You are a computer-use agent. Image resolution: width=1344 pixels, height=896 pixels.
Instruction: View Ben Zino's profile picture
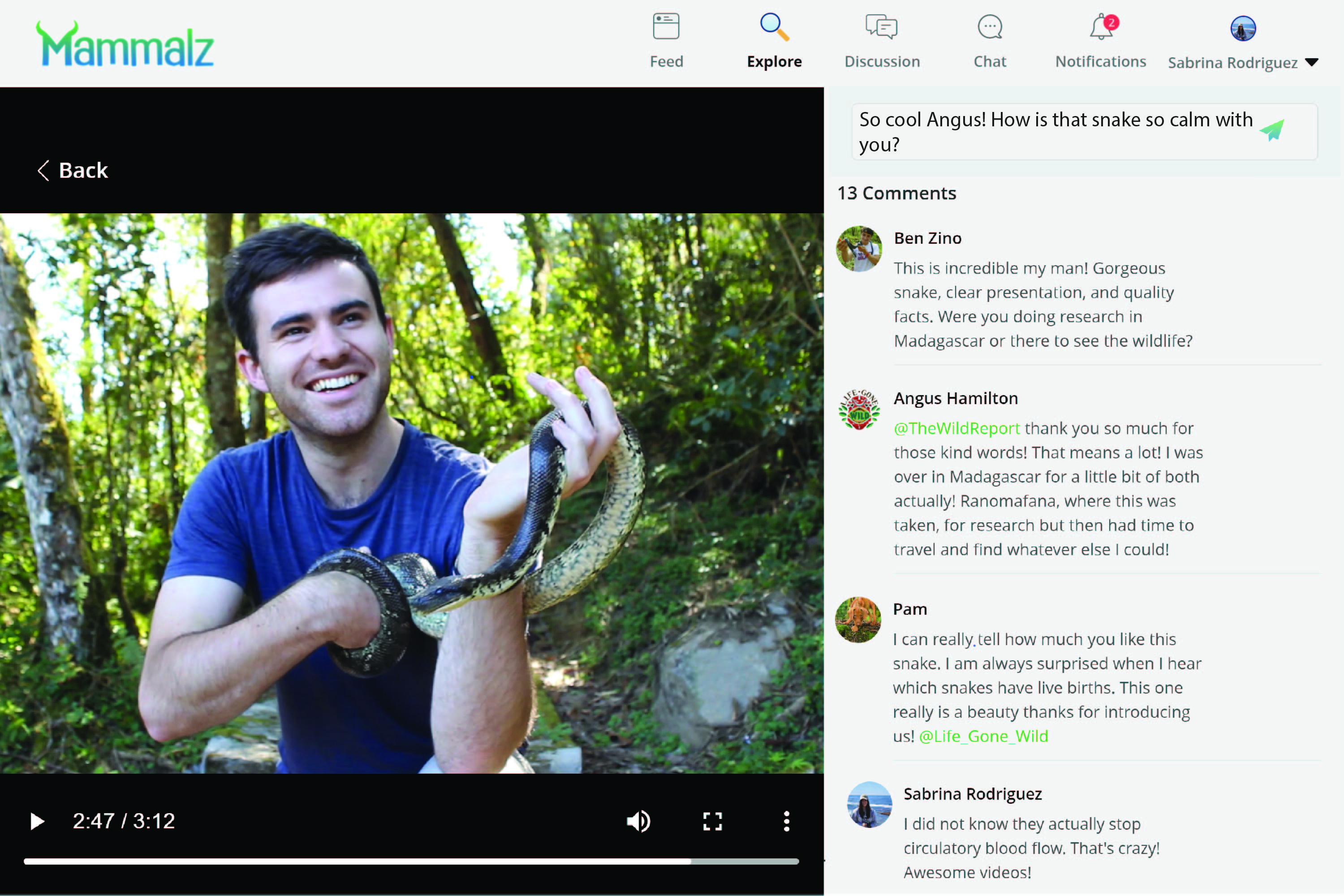(x=859, y=249)
